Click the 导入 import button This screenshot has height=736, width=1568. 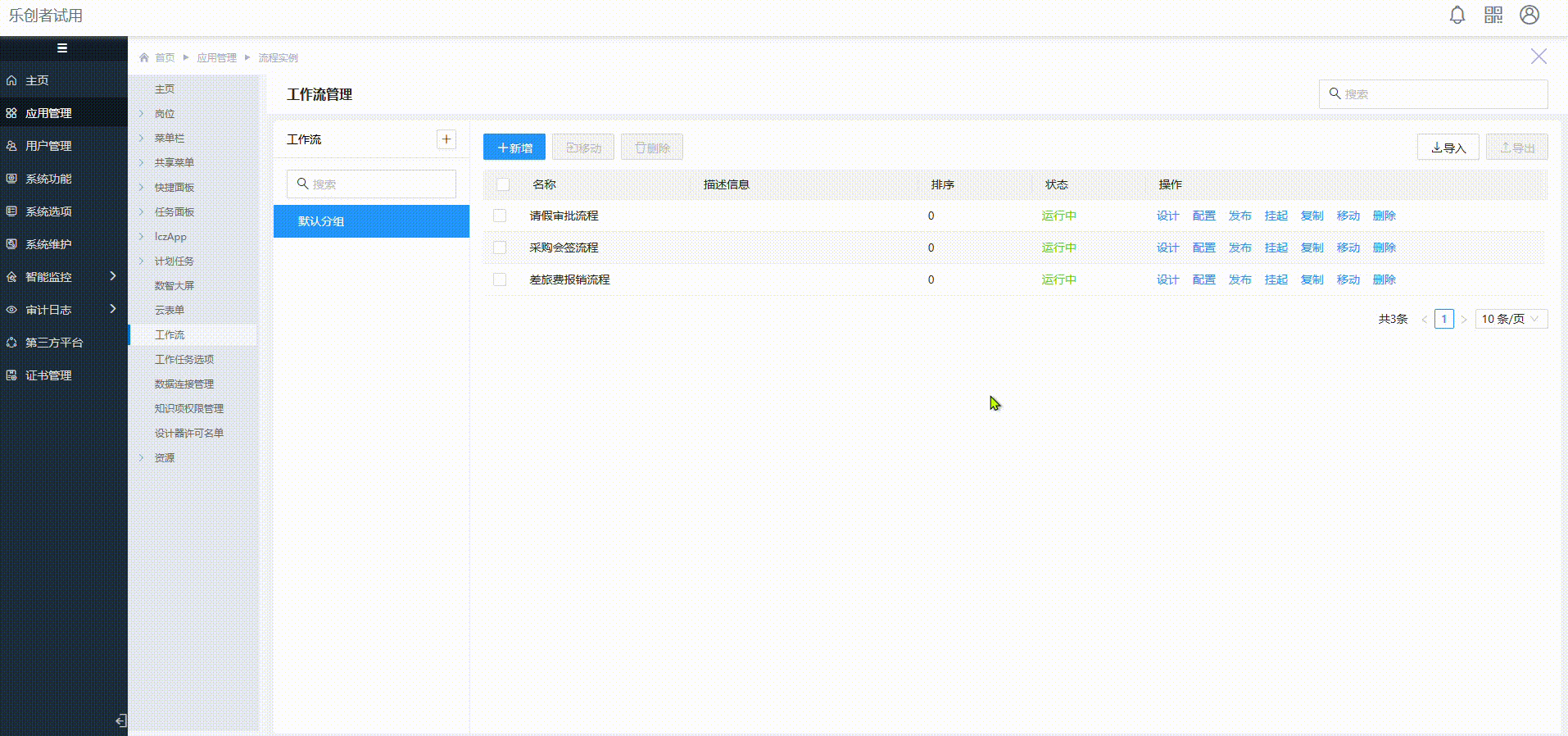pyautogui.click(x=1448, y=148)
